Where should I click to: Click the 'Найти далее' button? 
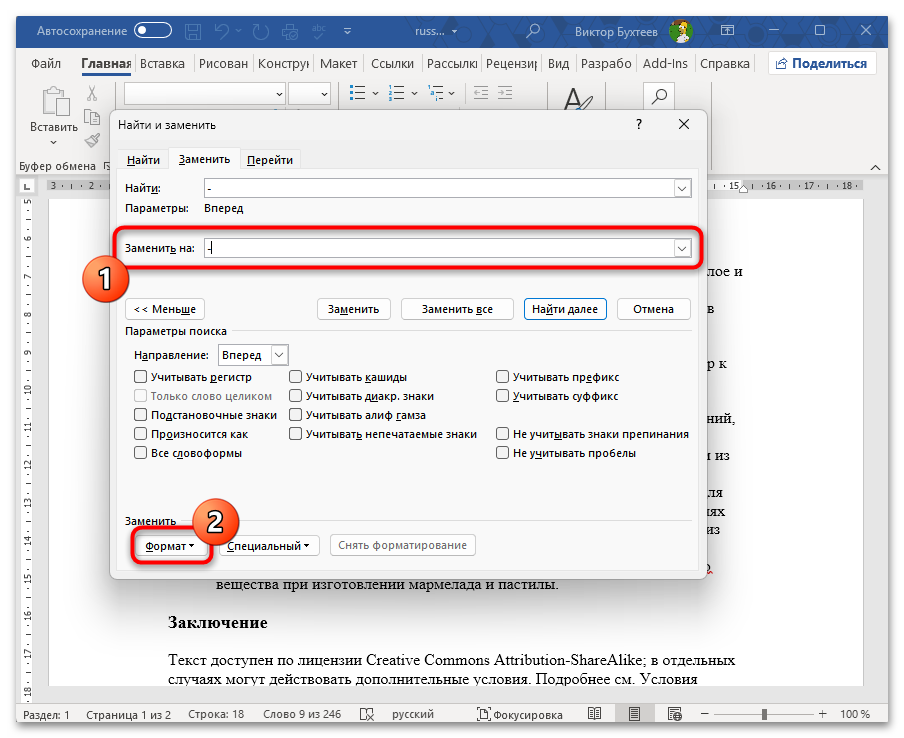(564, 309)
